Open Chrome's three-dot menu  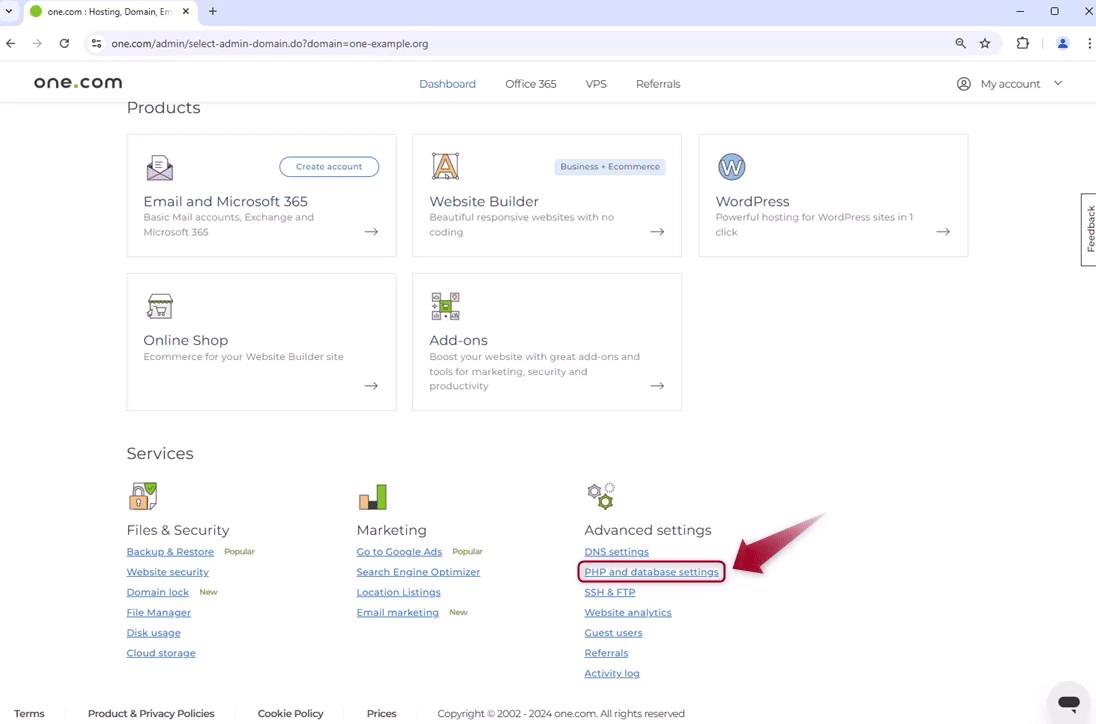coord(1089,44)
